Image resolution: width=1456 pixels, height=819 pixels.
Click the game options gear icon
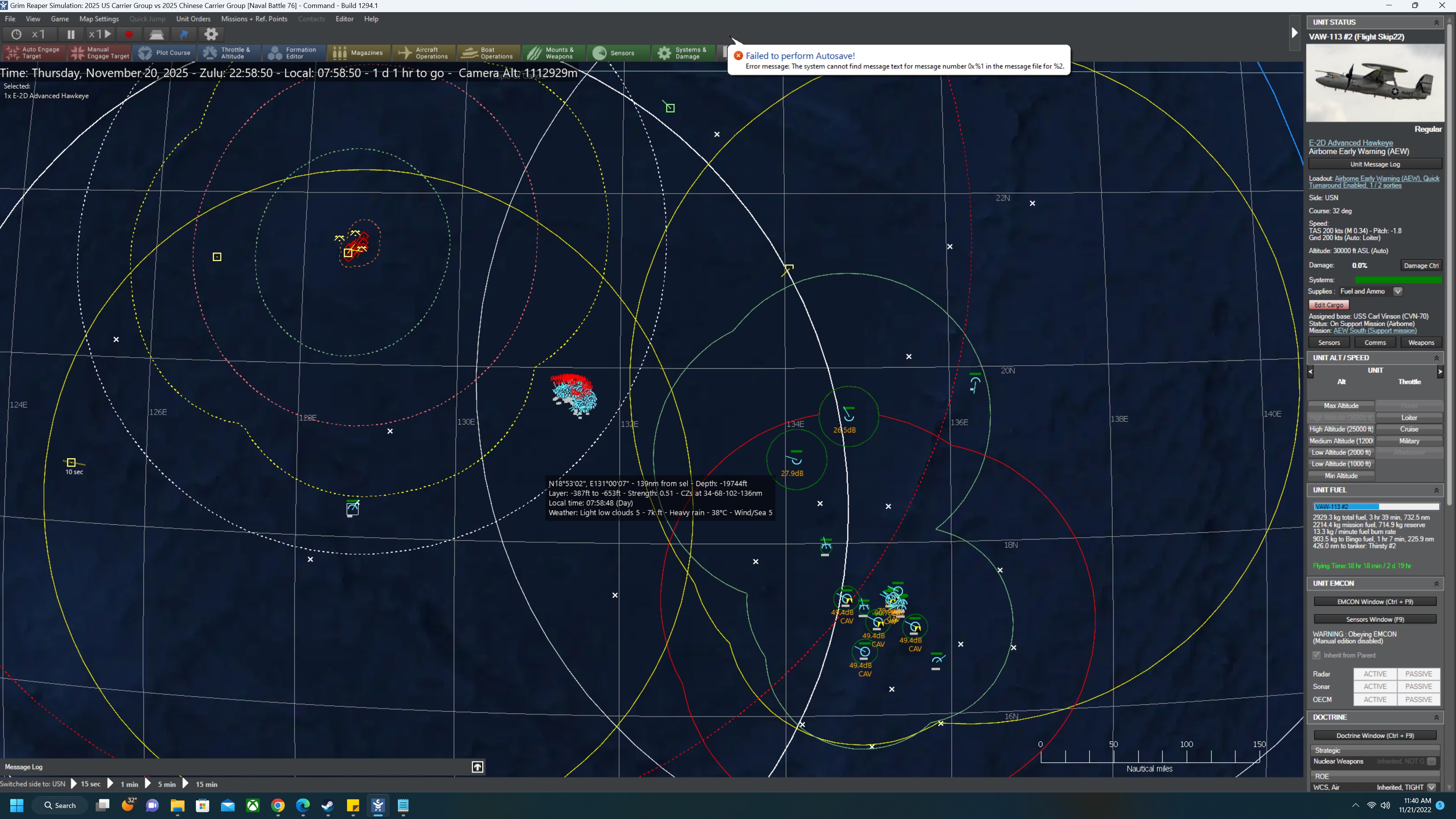pyautogui.click(x=211, y=35)
